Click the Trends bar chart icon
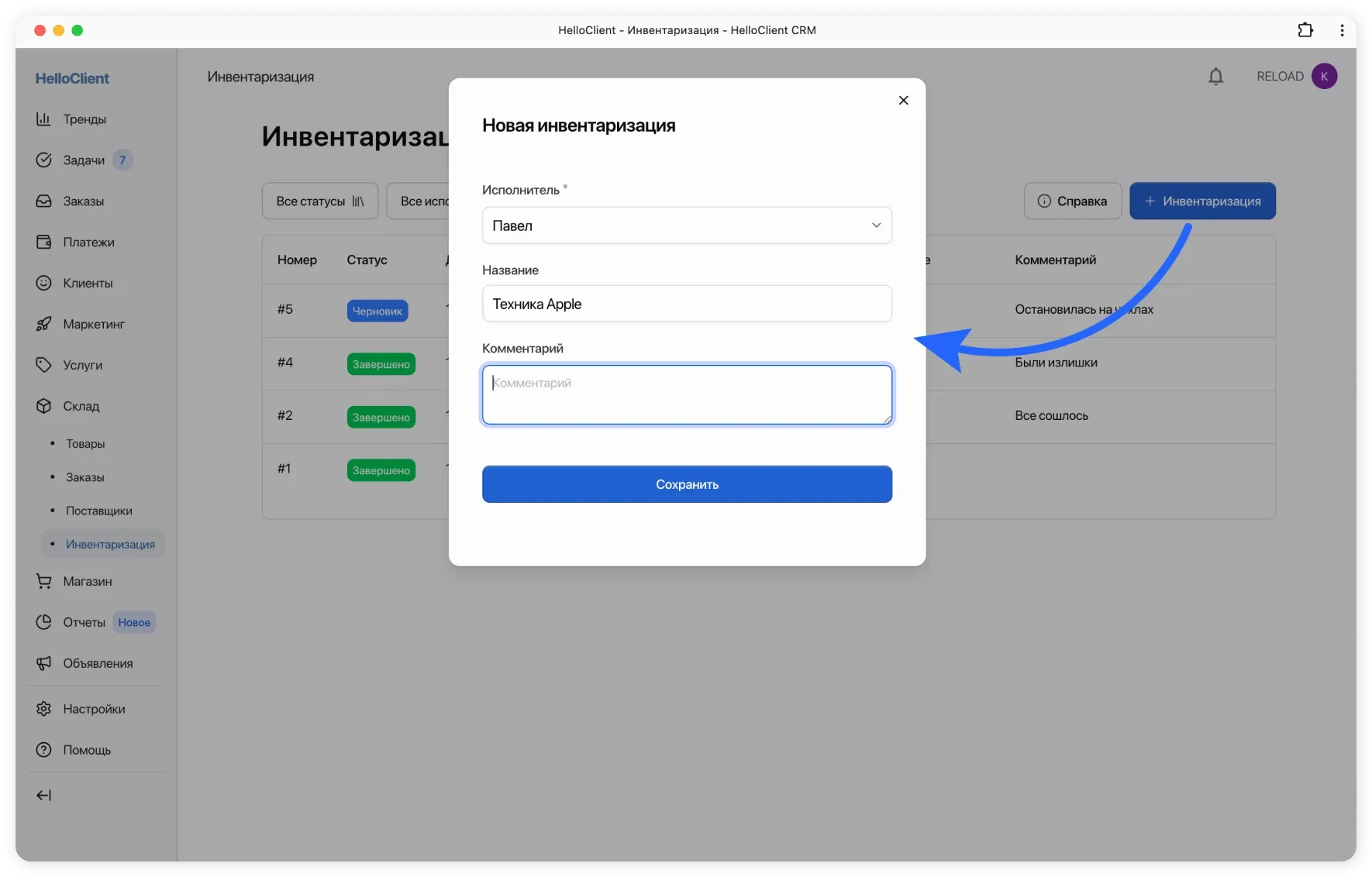The width and height of the screenshot is (1372, 877). click(x=43, y=119)
